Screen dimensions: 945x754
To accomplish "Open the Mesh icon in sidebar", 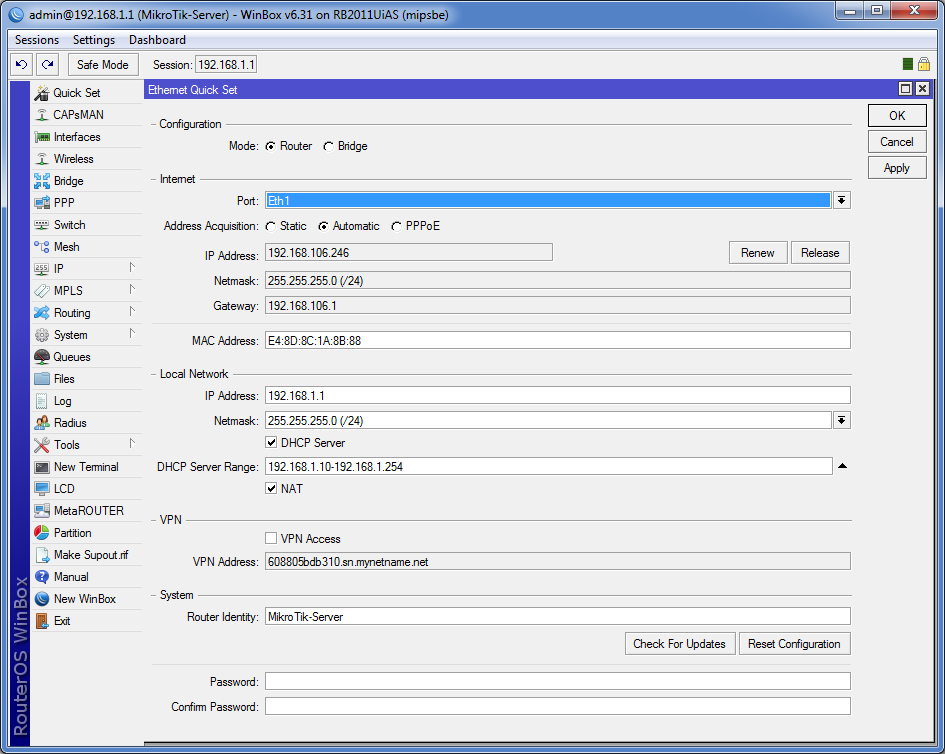I will click(42, 247).
